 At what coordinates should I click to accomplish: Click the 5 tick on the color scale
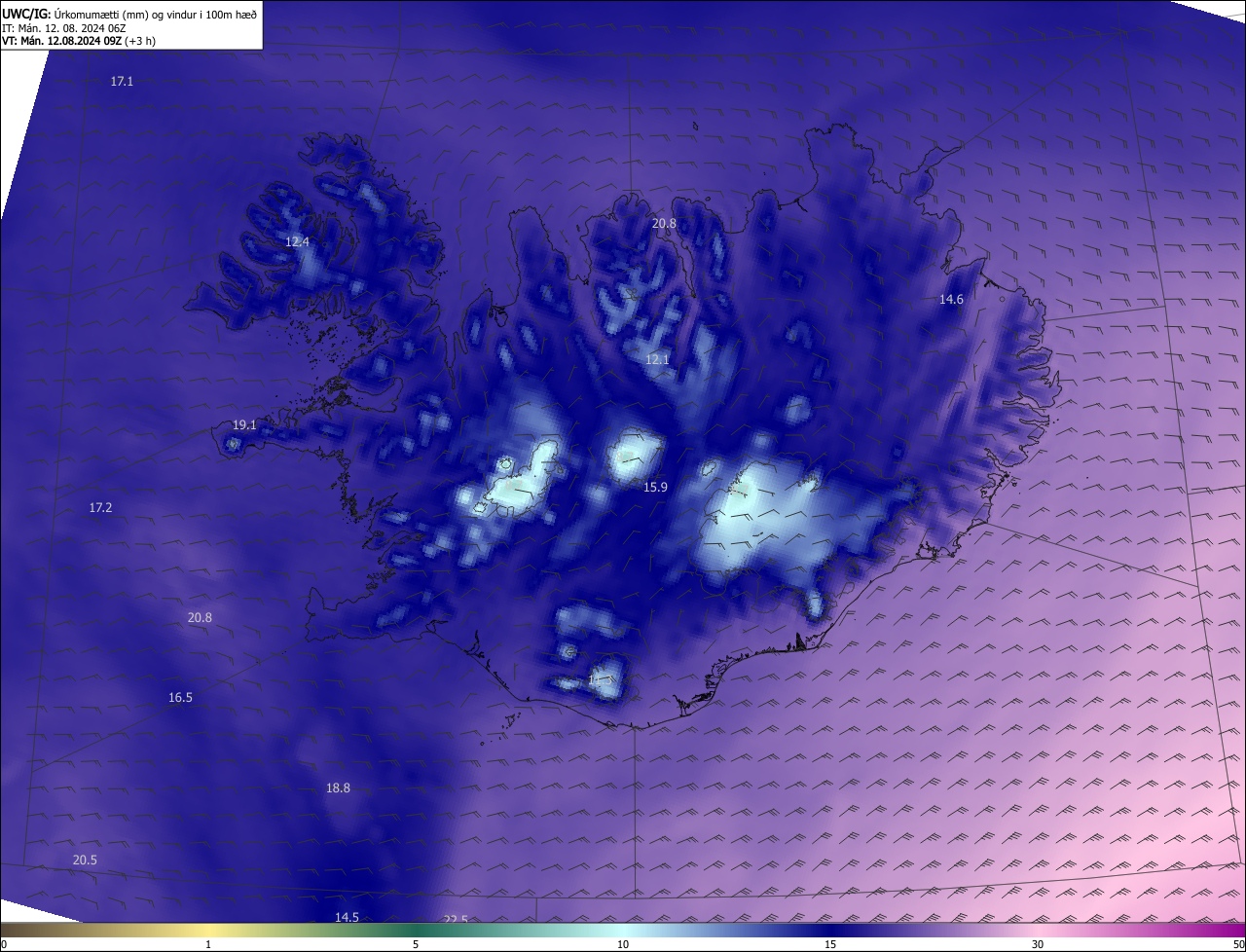(x=416, y=944)
